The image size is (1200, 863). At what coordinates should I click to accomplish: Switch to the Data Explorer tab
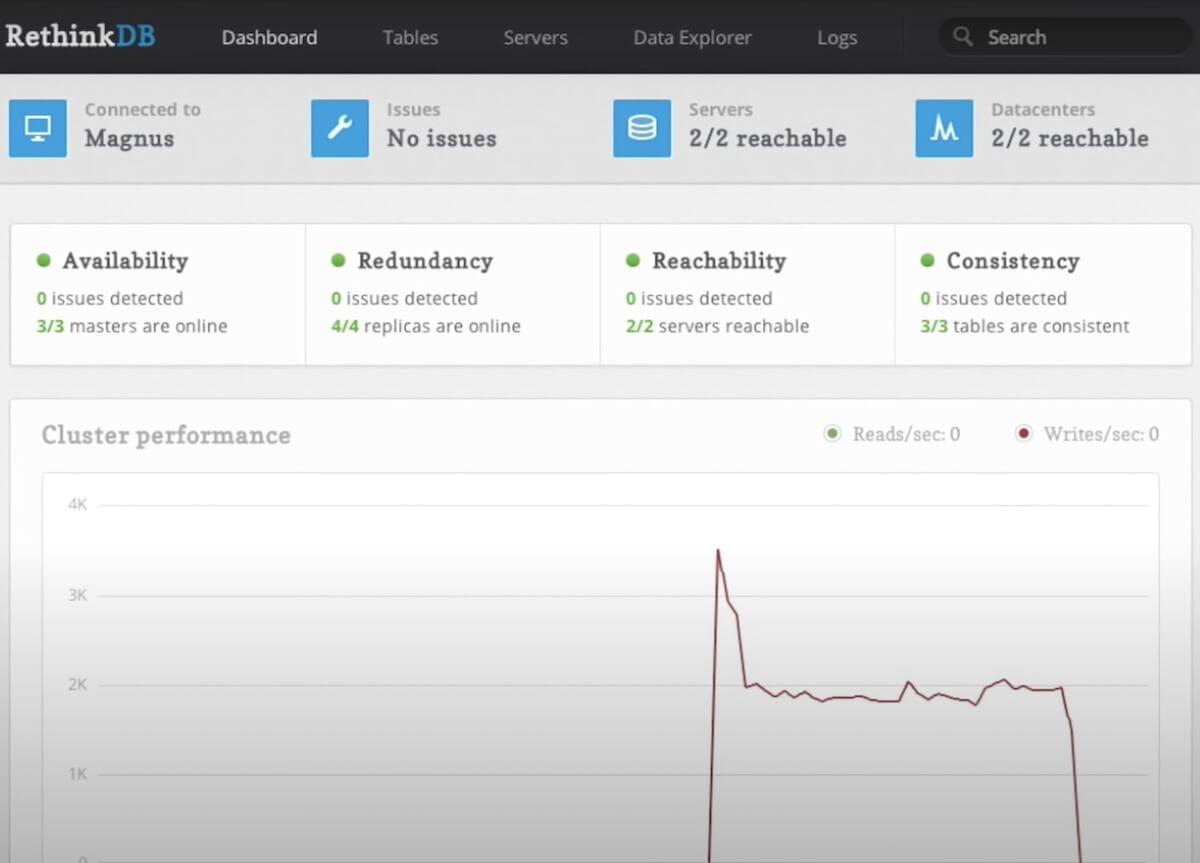pyautogui.click(x=692, y=38)
